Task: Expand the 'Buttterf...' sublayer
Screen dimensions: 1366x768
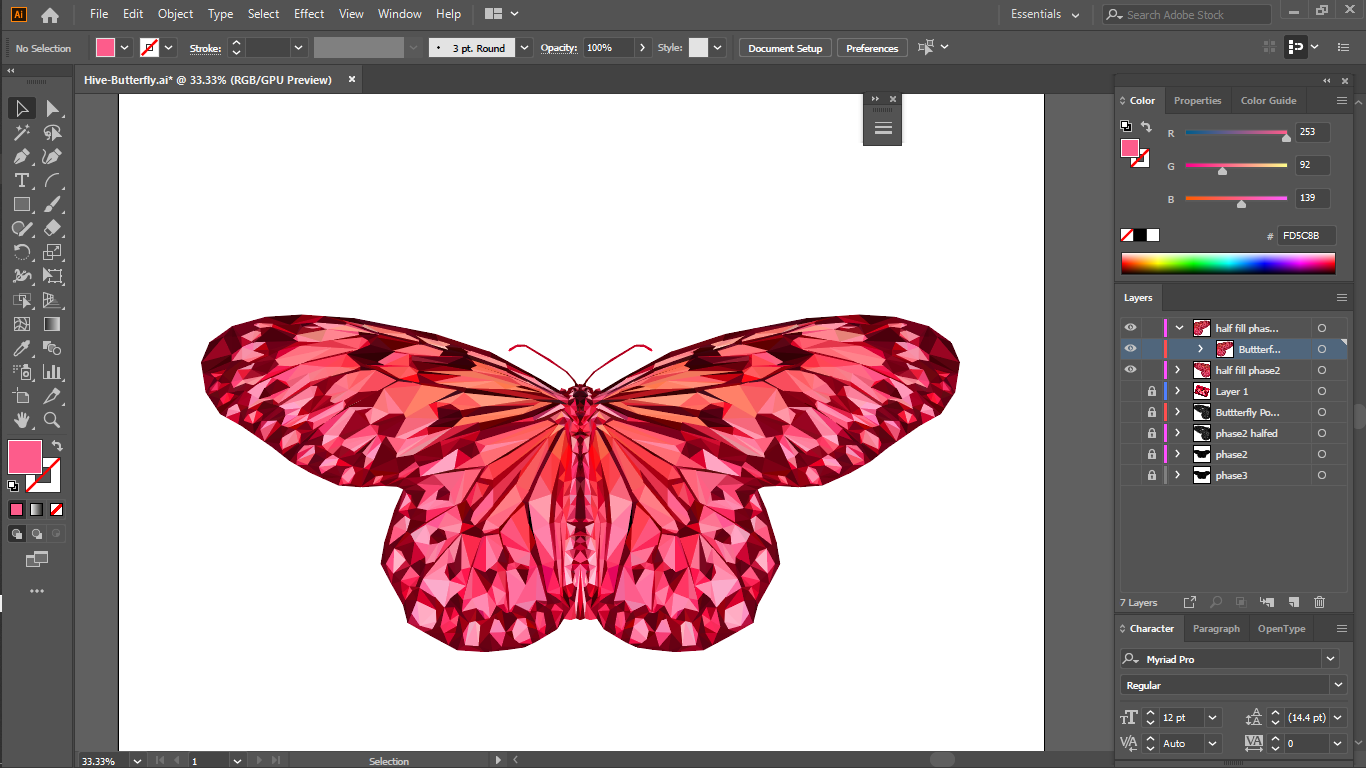Action: [1200, 349]
